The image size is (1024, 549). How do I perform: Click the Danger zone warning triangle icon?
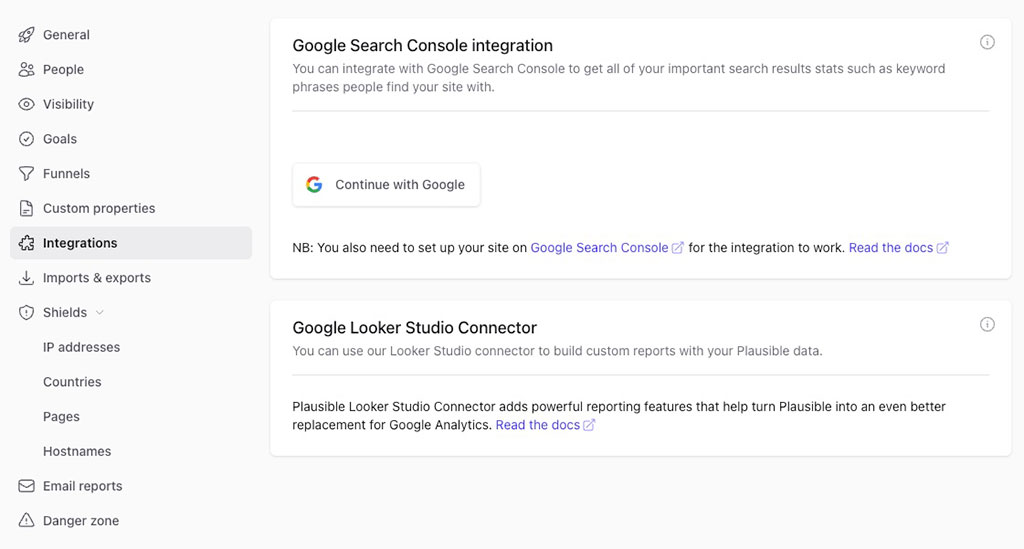(x=27, y=521)
